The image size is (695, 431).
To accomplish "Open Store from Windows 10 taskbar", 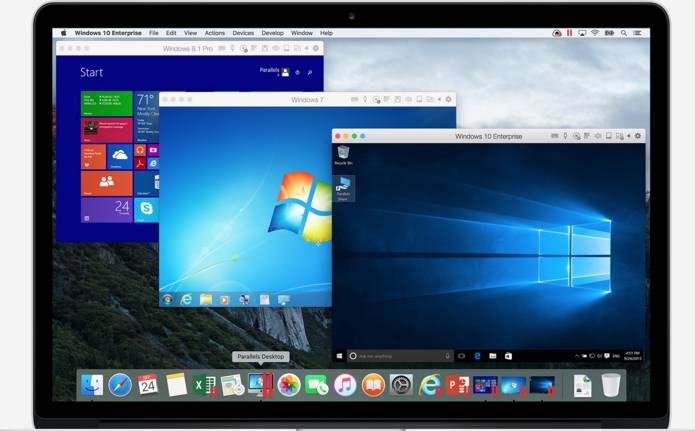I will tap(508, 356).
